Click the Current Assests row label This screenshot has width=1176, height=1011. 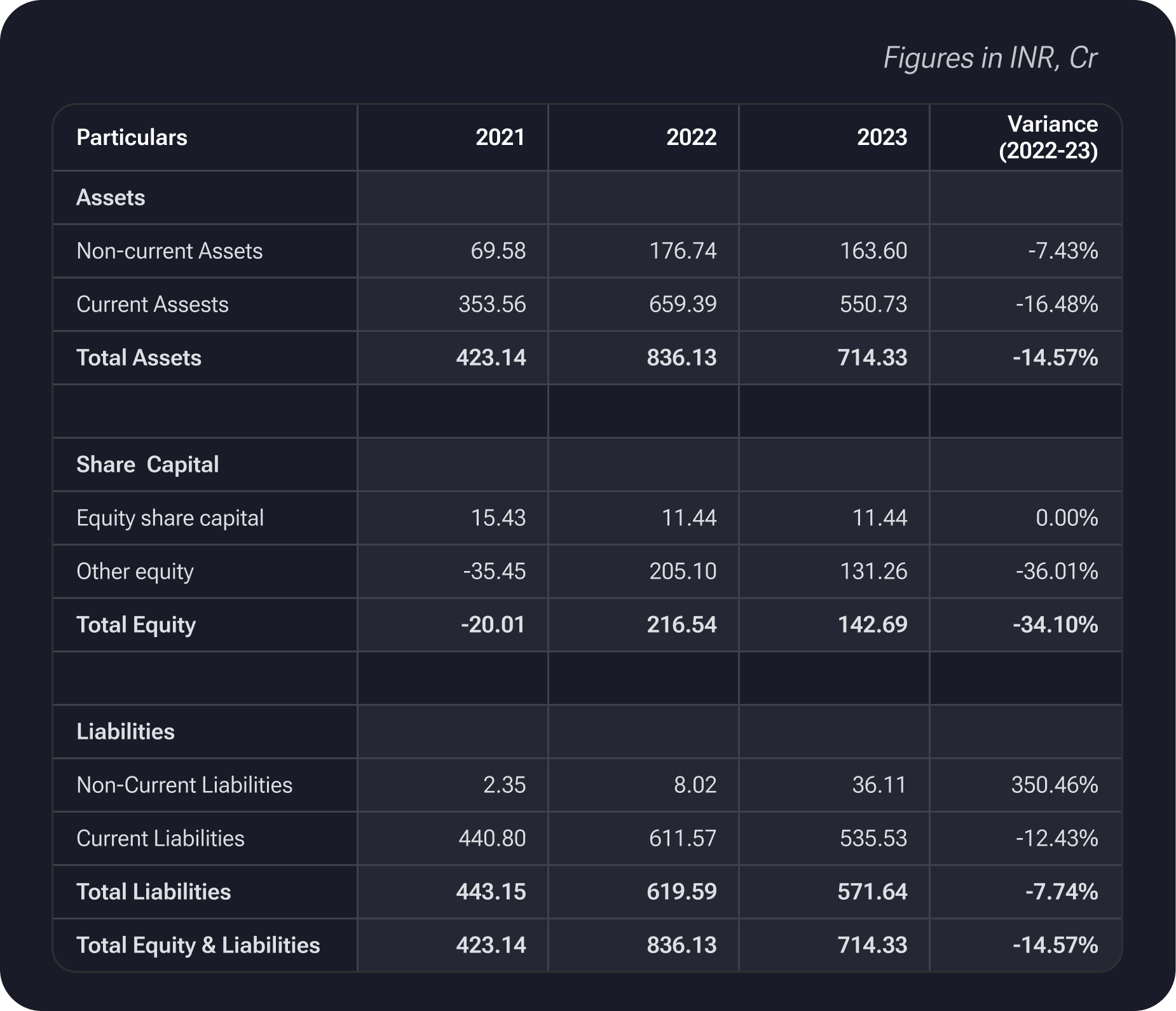152,305
